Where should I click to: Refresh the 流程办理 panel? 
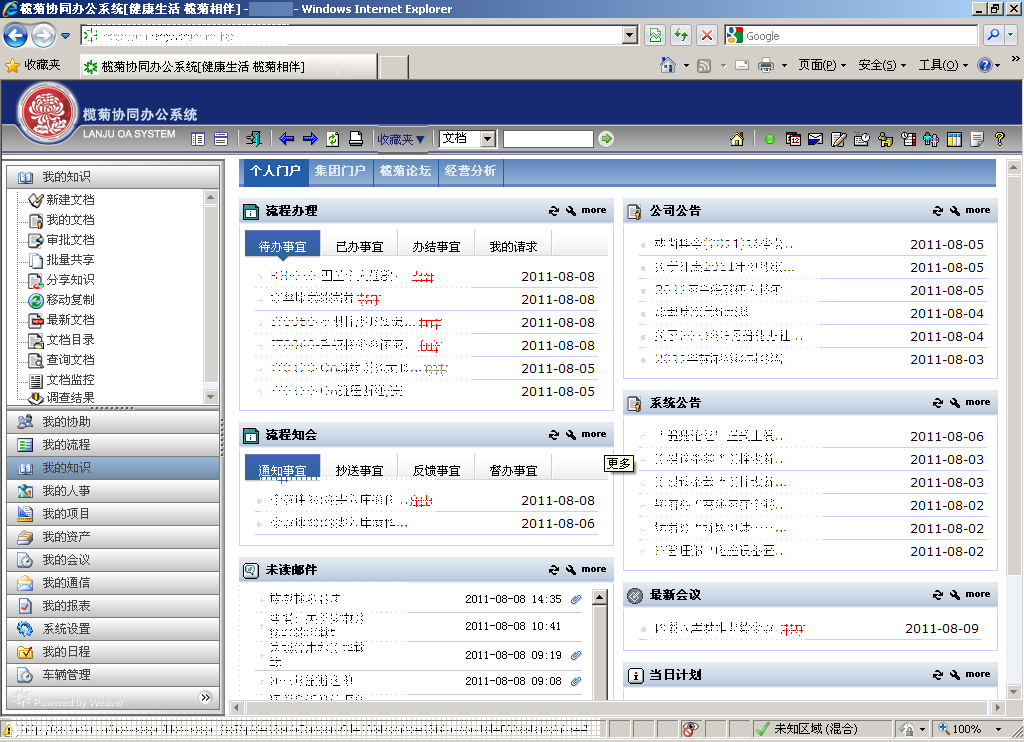tap(554, 211)
